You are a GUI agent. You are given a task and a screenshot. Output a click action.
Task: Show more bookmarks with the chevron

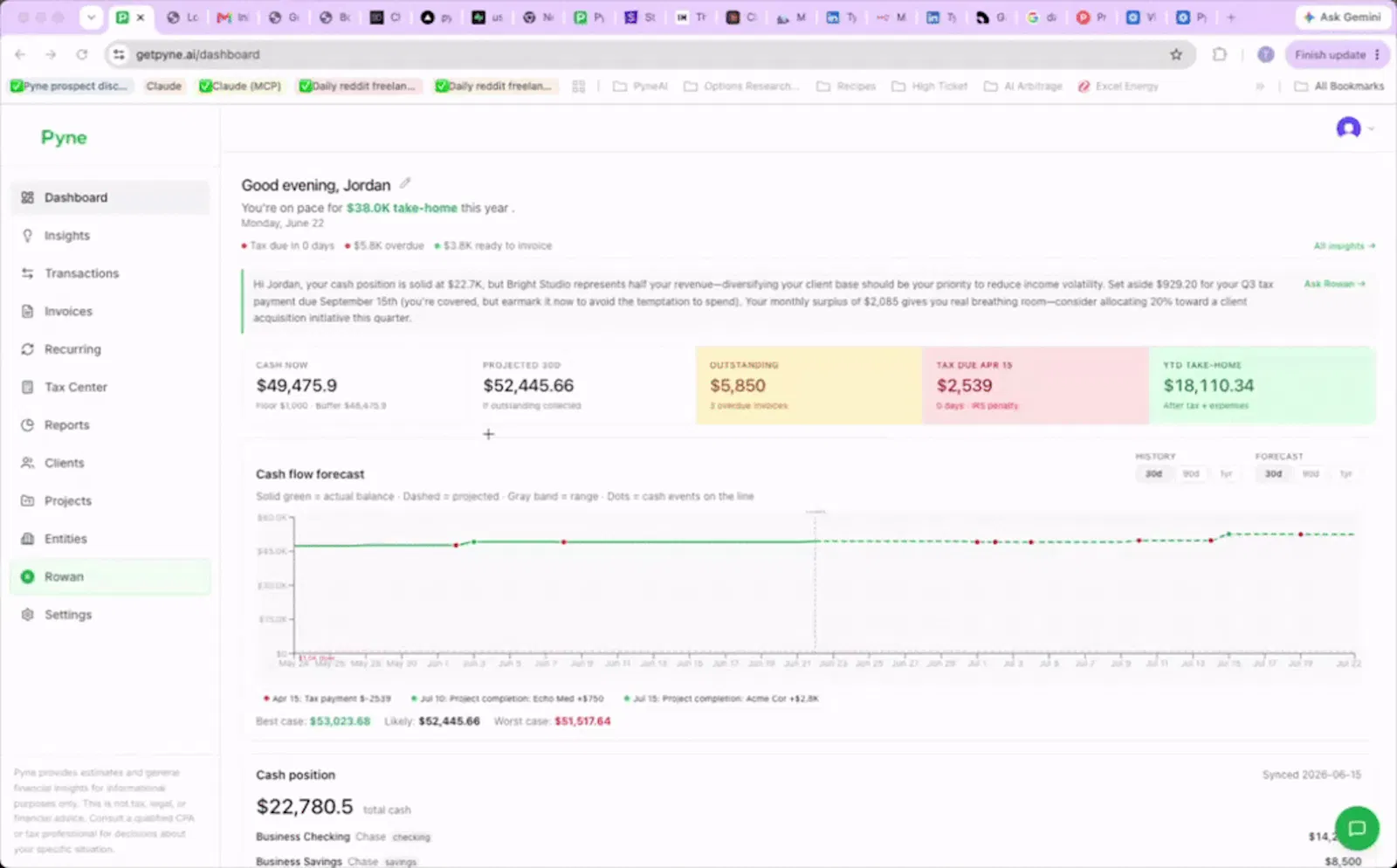click(1259, 86)
